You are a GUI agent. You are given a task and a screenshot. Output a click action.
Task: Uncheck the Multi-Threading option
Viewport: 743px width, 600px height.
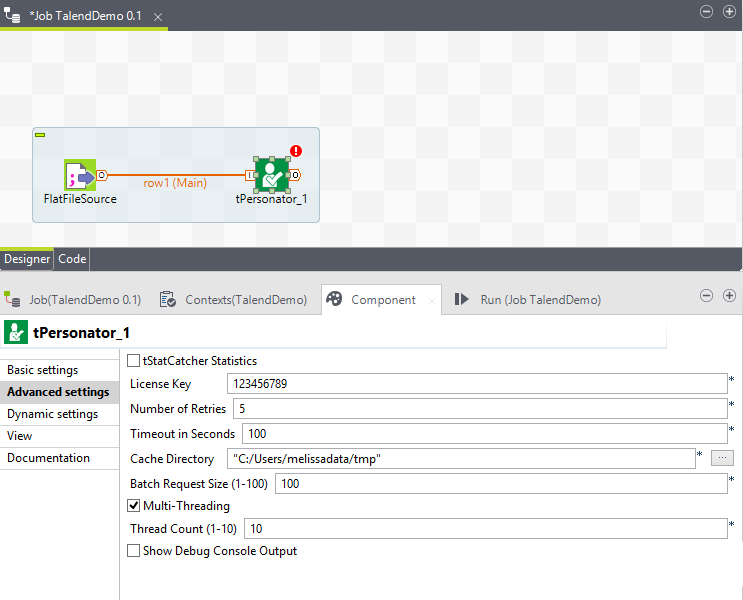(x=134, y=506)
